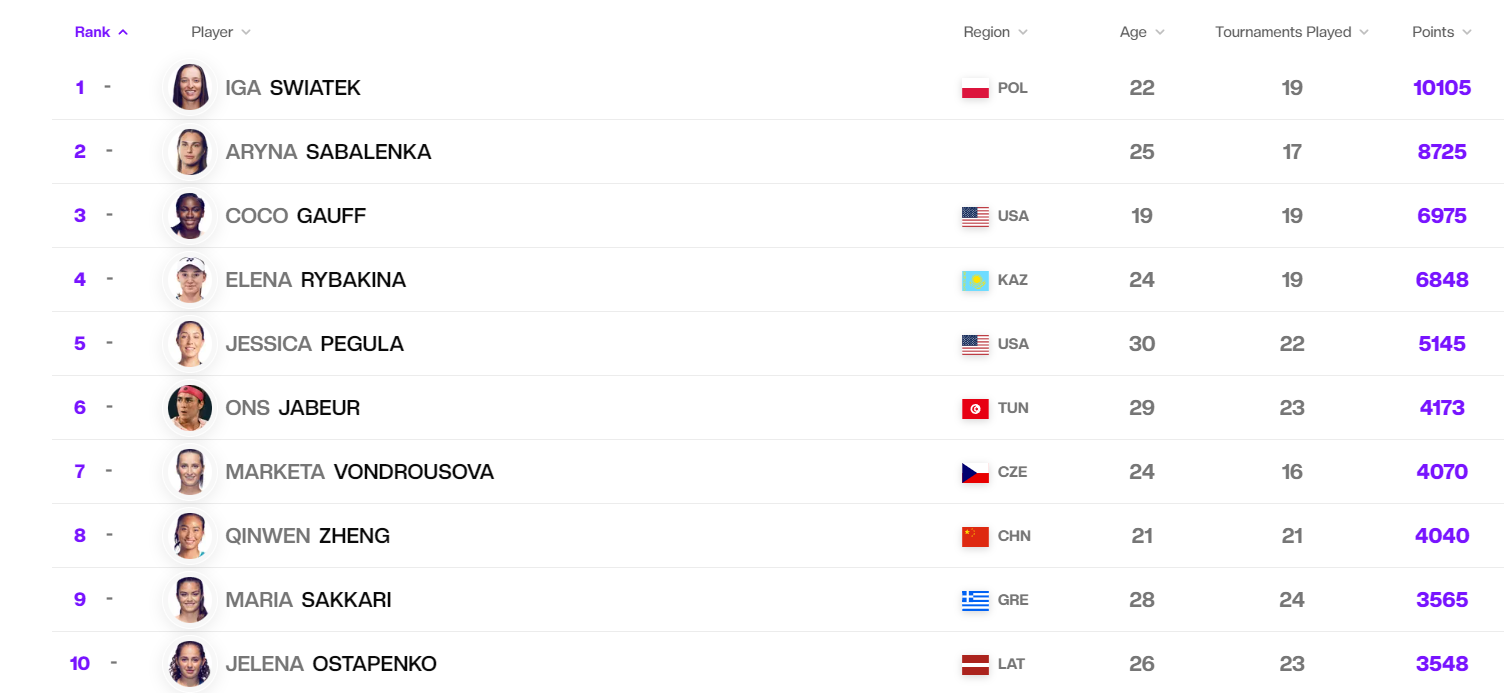Sort by Points column header
This screenshot has height=693, width=1504.
[x=1441, y=32]
